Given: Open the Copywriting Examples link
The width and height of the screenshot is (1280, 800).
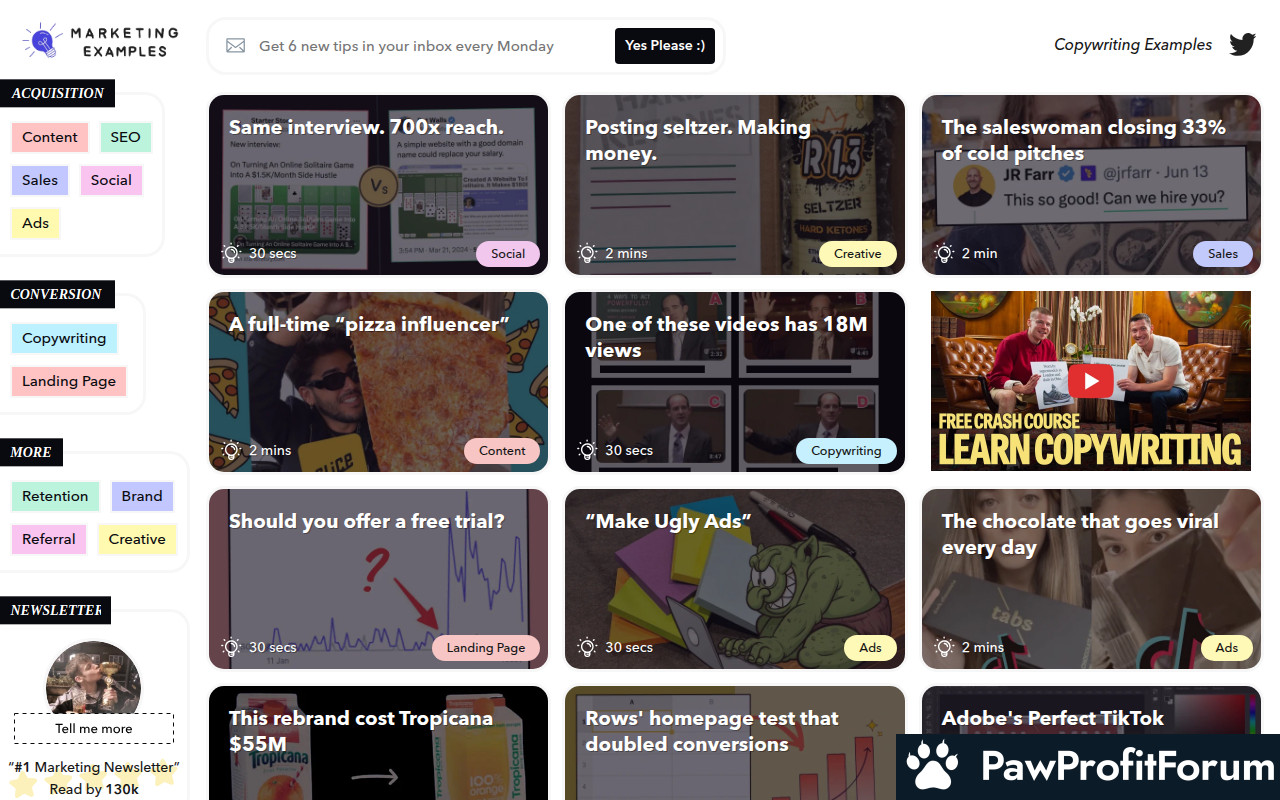Looking at the screenshot, I should [x=1133, y=45].
